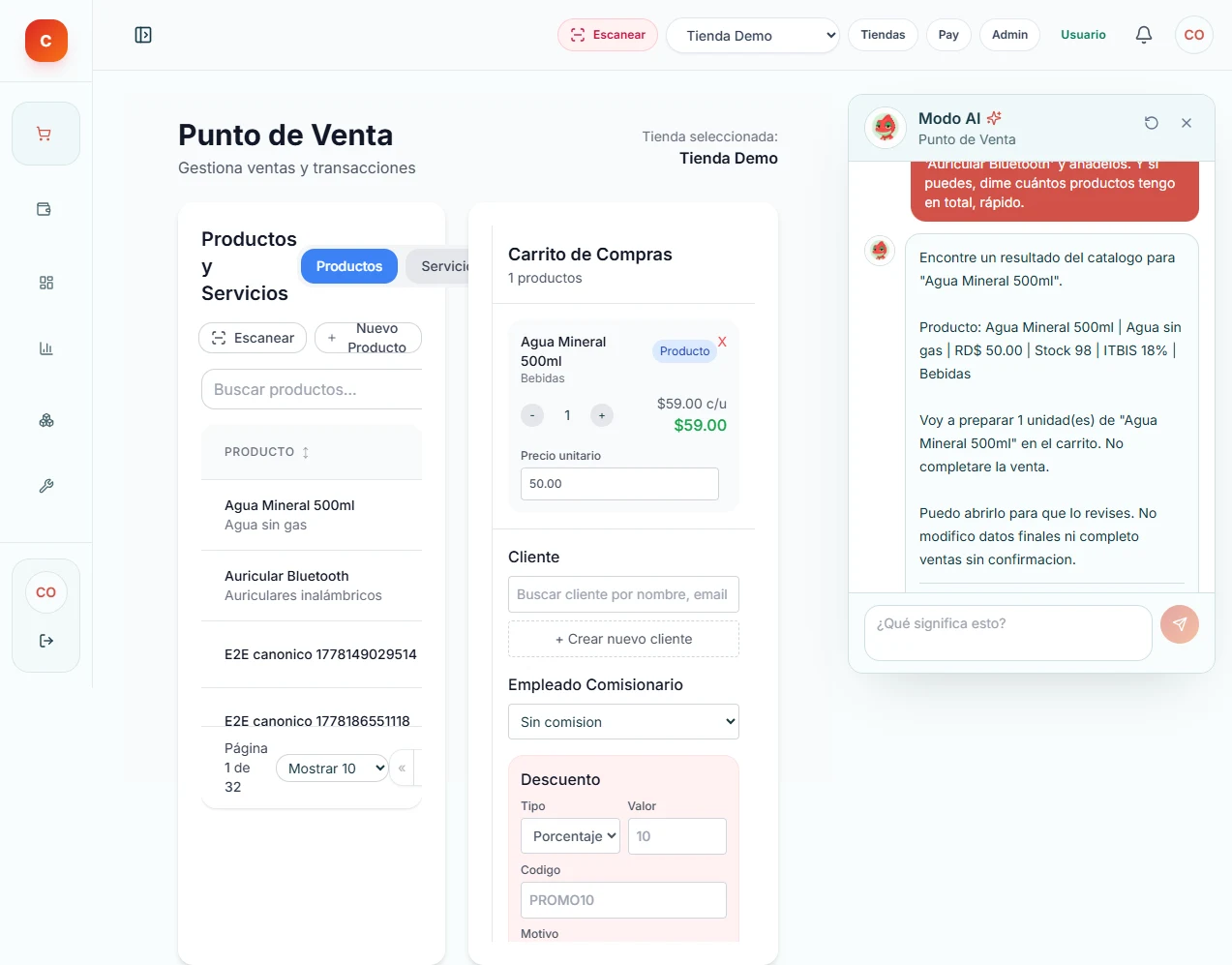Focus the Precio unitario field
The height and width of the screenshot is (965, 1232).
coord(619,484)
